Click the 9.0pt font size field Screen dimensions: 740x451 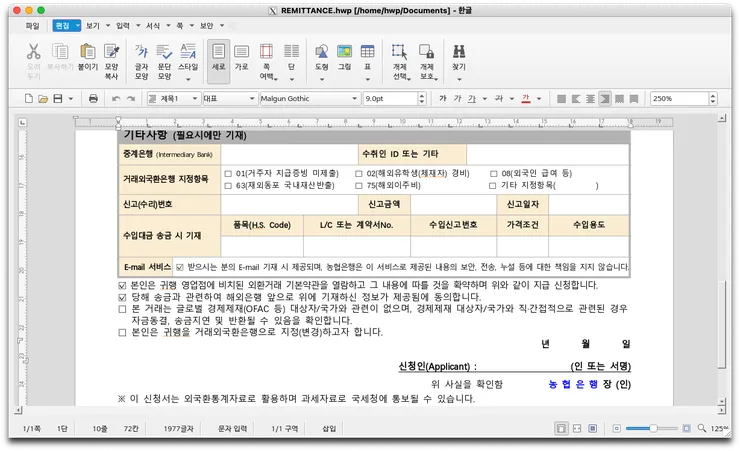[391, 99]
